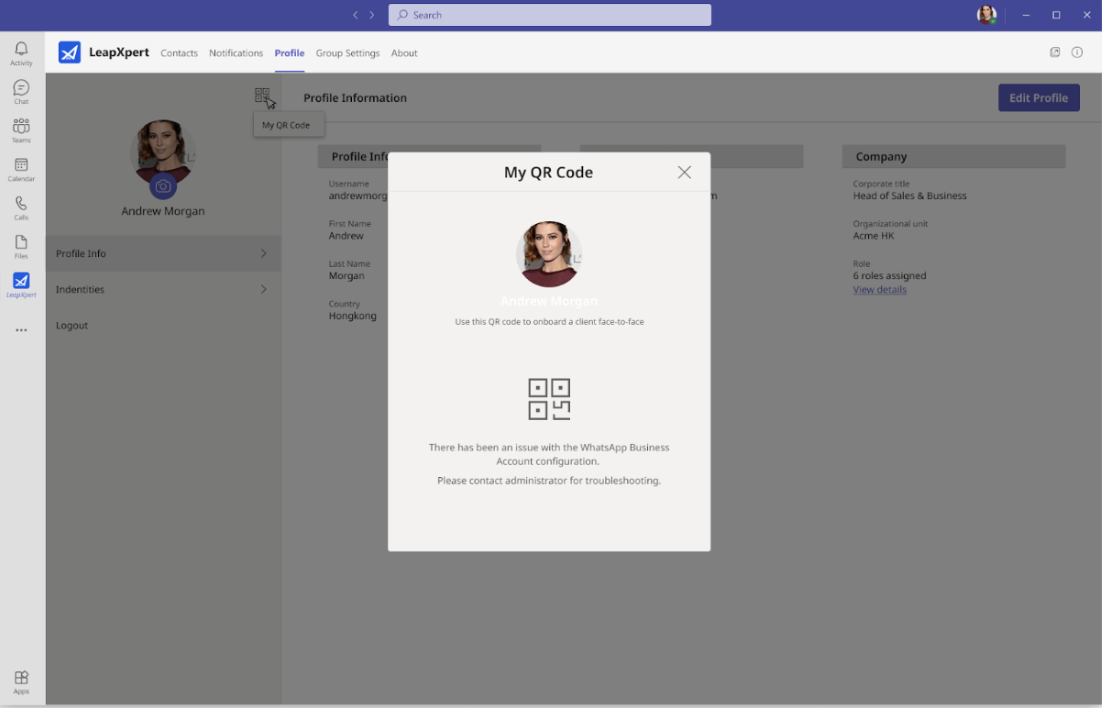The image size is (1102, 708).
Task: Expand the Profile Info chevron
Action: pos(264,253)
